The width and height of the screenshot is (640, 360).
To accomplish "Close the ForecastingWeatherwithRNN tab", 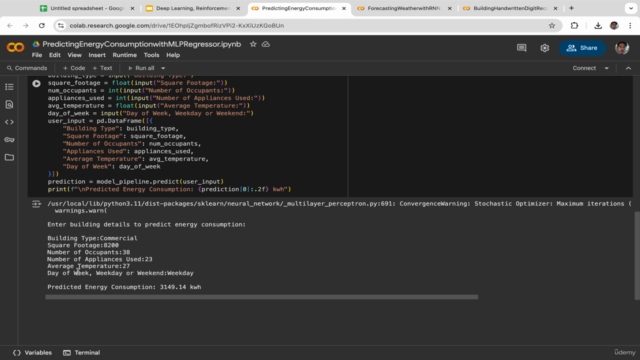I will click(450, 8).
